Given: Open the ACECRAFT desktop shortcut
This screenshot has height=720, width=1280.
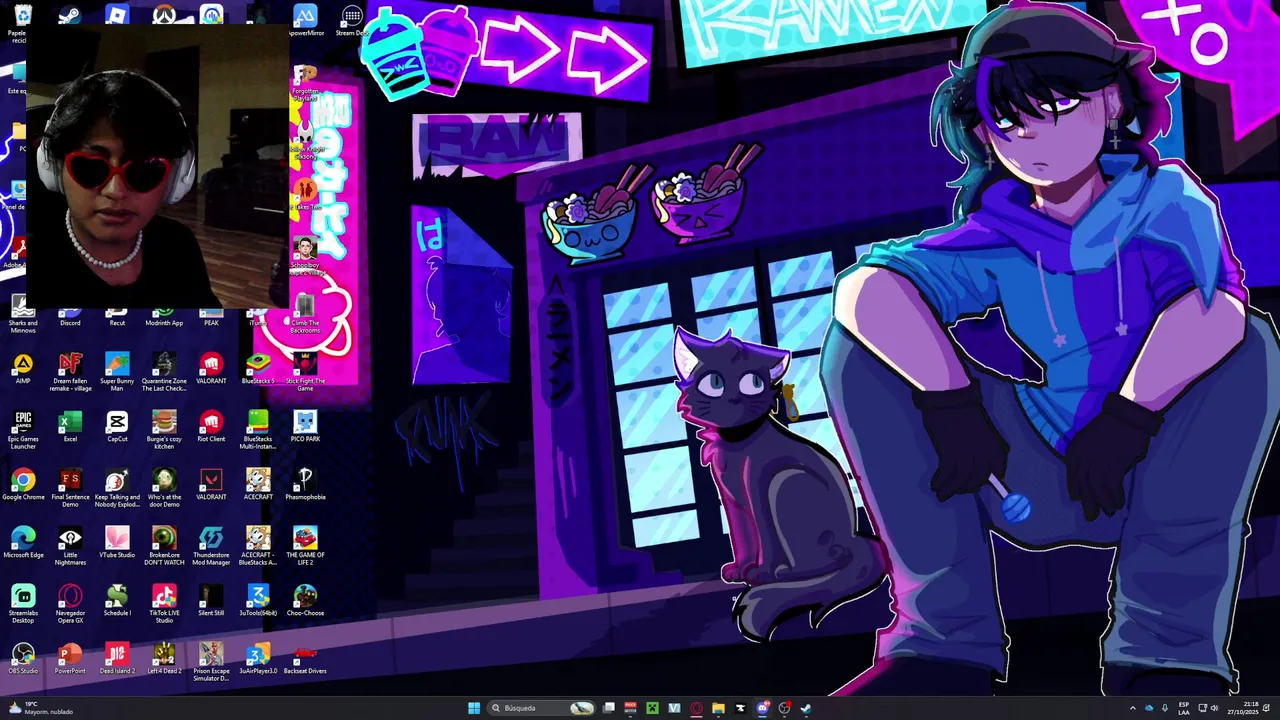Looking at the screenshot, I should (x=258, y=484).
